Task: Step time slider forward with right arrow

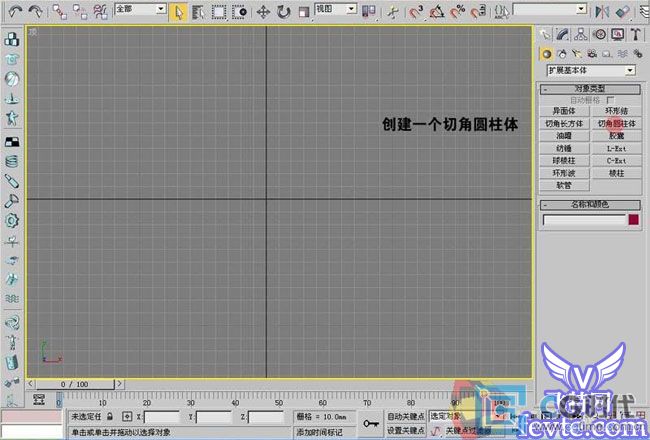Action: (119, 384)
